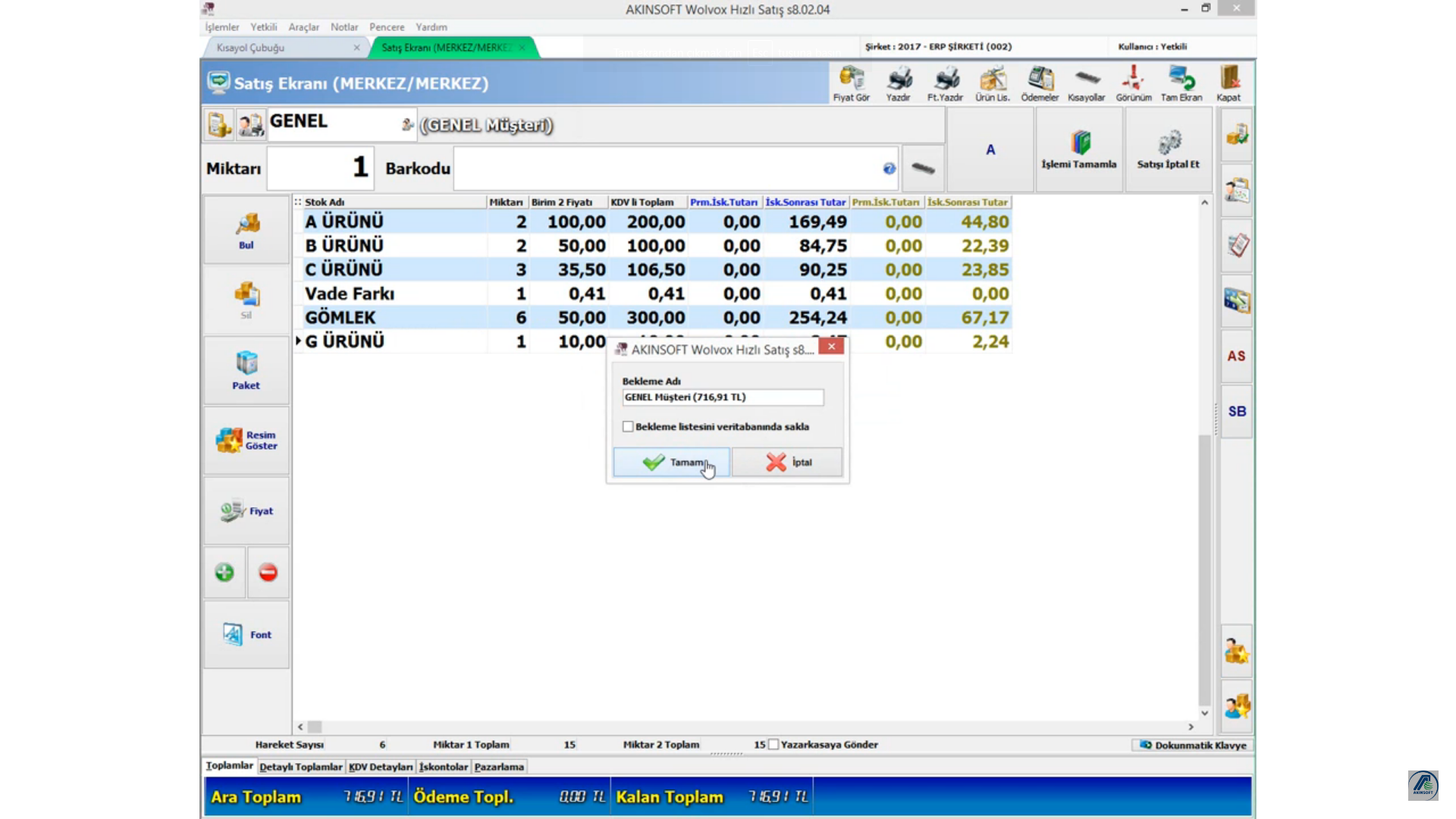Click the barcode scanner icon beside Barkodu field
1456x819 pixels.
pos(923,168)
